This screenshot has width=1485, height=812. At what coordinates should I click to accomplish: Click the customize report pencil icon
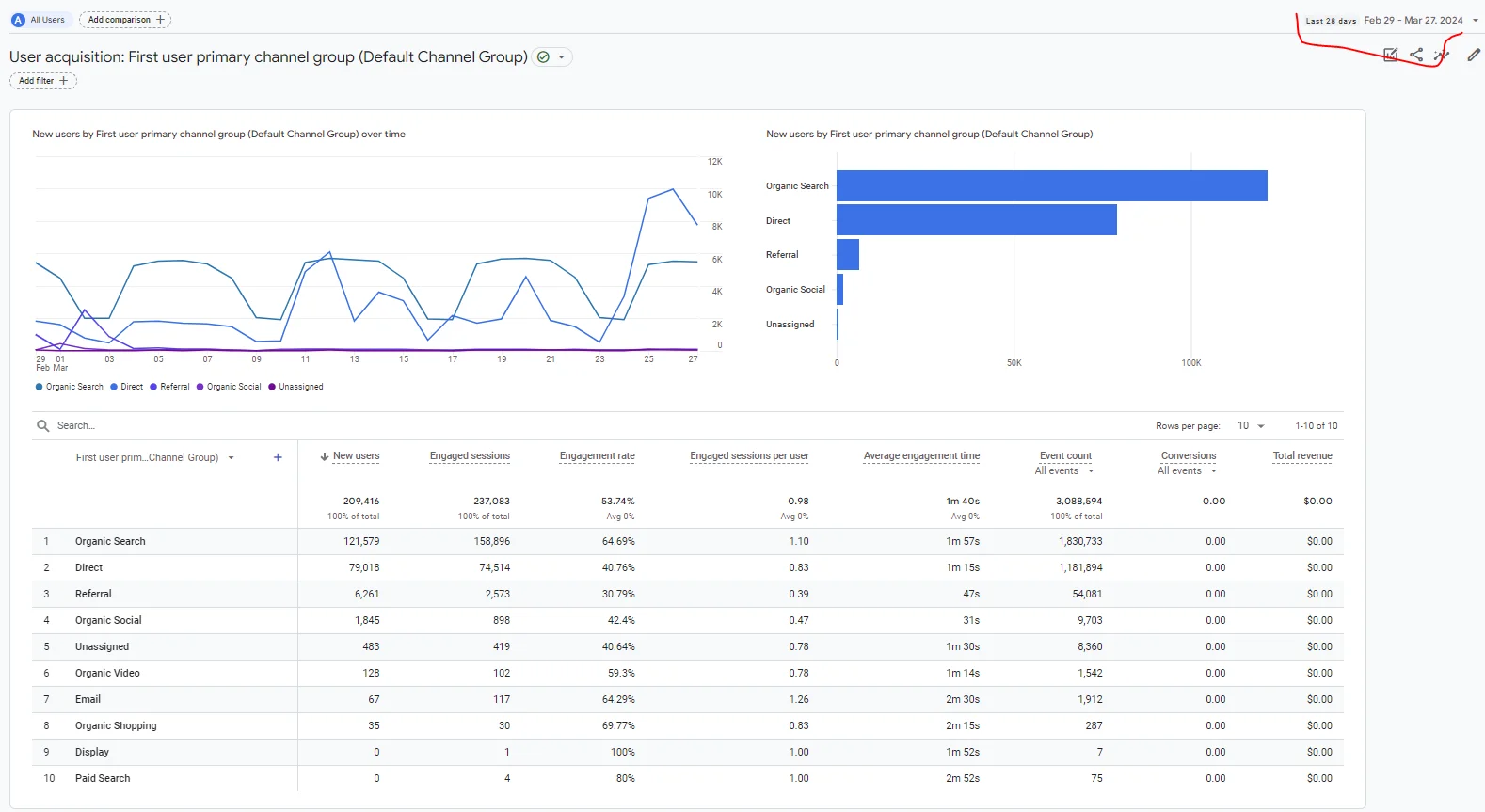tap(1474, 55)
